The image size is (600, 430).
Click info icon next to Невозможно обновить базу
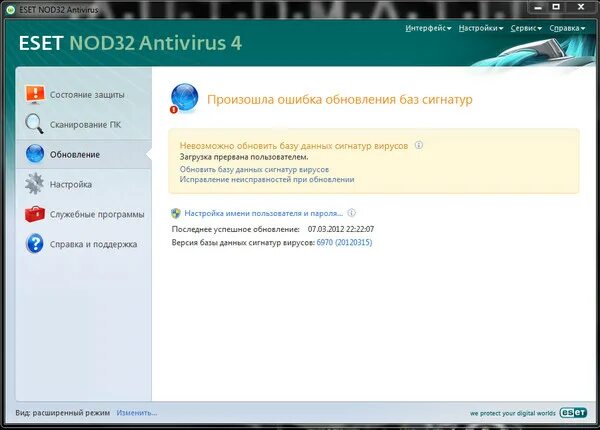419,145
